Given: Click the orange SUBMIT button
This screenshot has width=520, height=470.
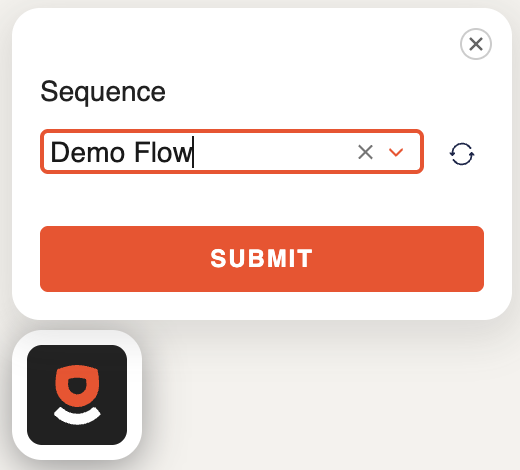Looking at the screenshot, I should (262, 259).
